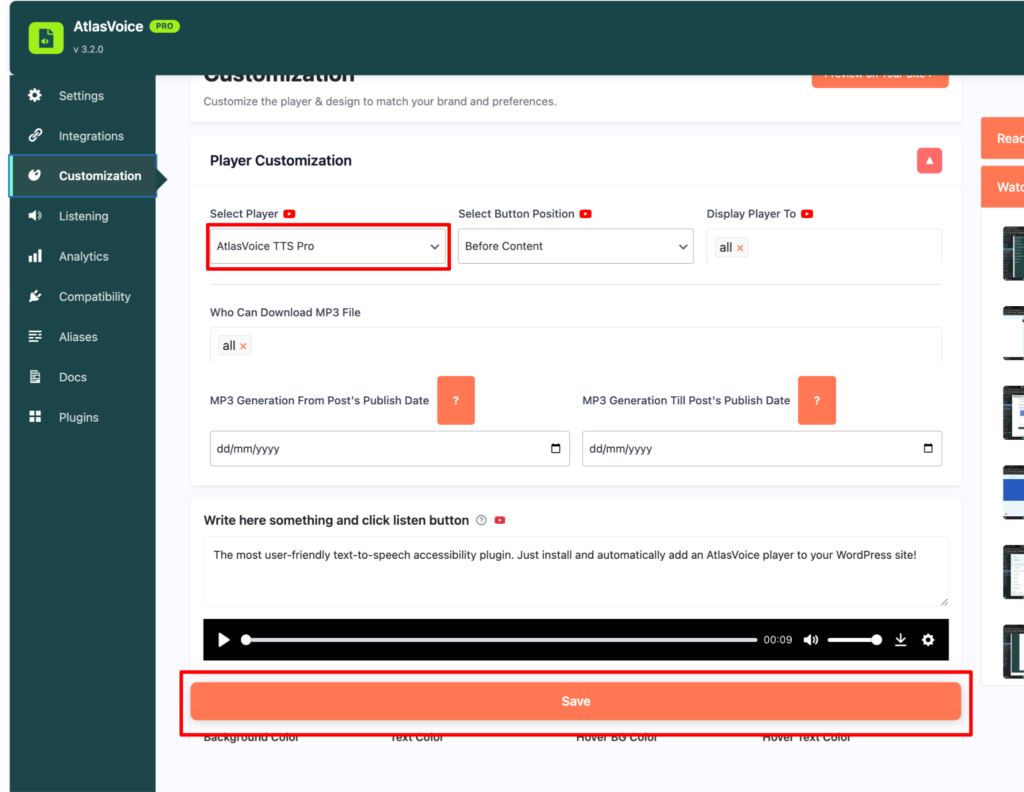Open the blue-screen video thumbnail on right
Screen dimensions: 1024x792
tap(1014, 492)
